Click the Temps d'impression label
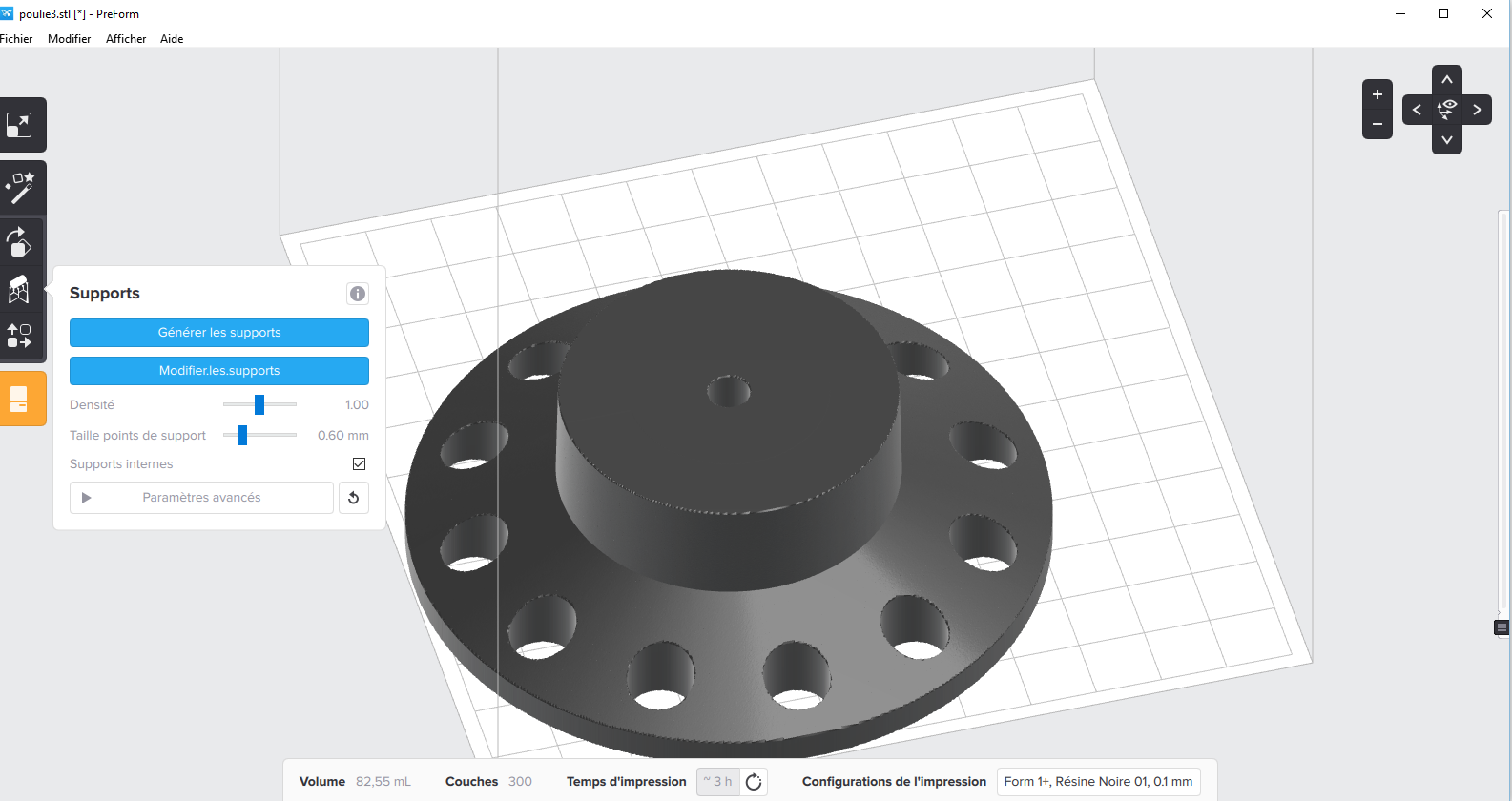This screenshot has width=1512, height=801. pos(627,782)
